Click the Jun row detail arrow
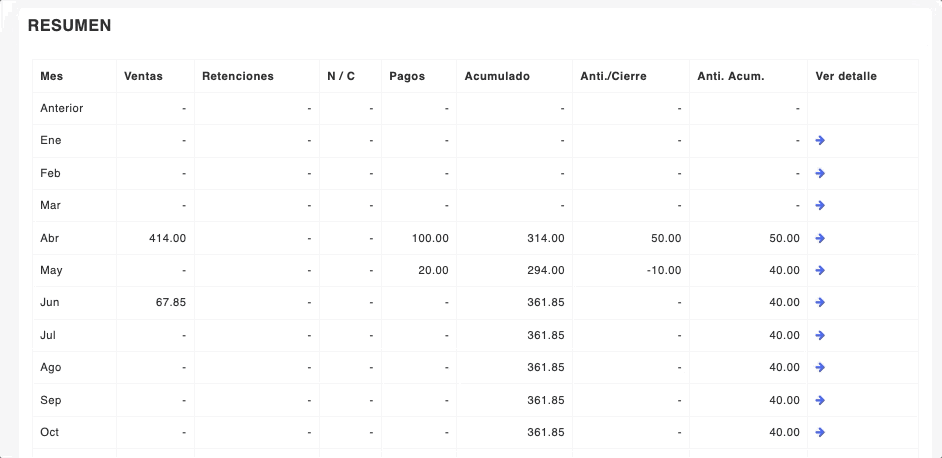This screenshot has width=942, height=458. point(820,303)
